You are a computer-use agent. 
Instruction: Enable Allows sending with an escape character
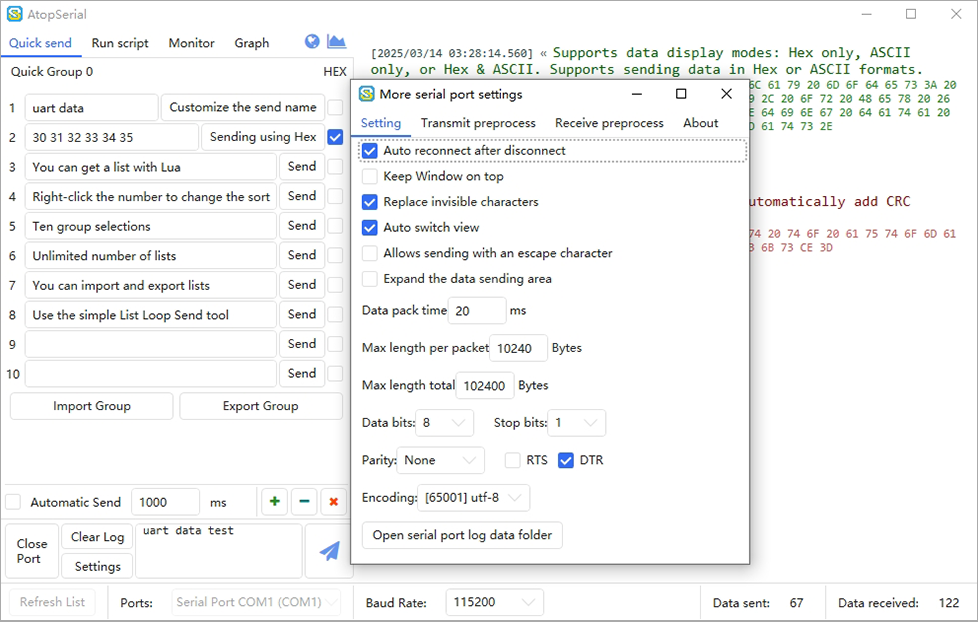point(370,253)
